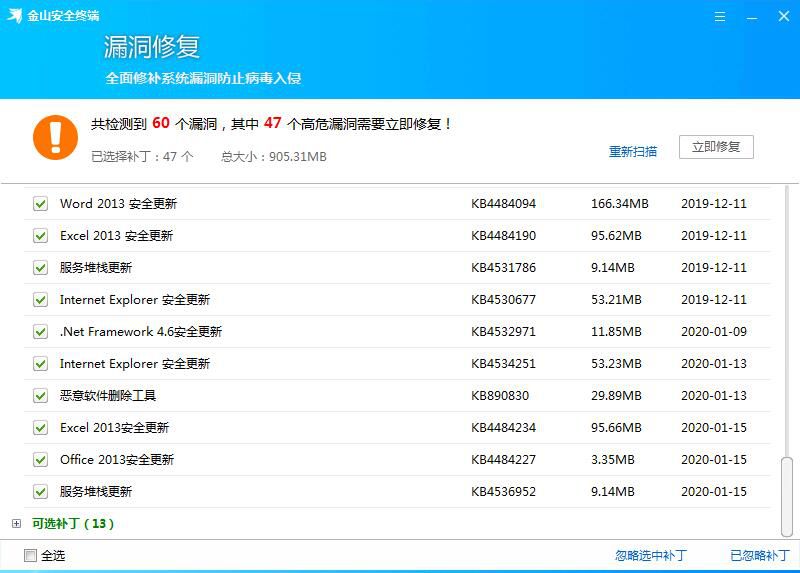The image size is (800, 573).
Task: Click KB4531786 patch number
Action: pyautogui.click(x=504, y=267)
